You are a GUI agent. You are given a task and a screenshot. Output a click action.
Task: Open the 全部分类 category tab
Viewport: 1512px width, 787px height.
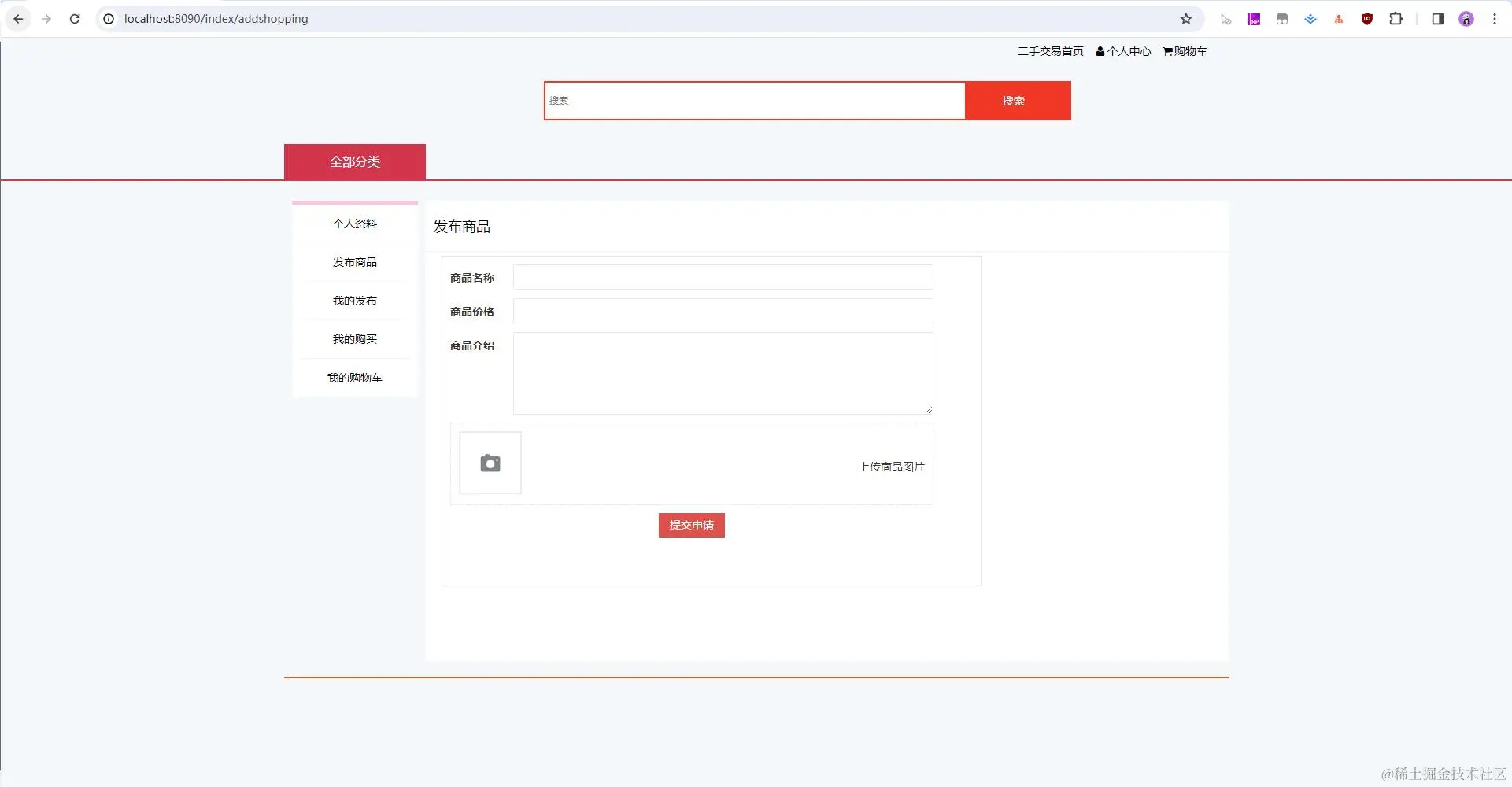click(x=355, y=161)
